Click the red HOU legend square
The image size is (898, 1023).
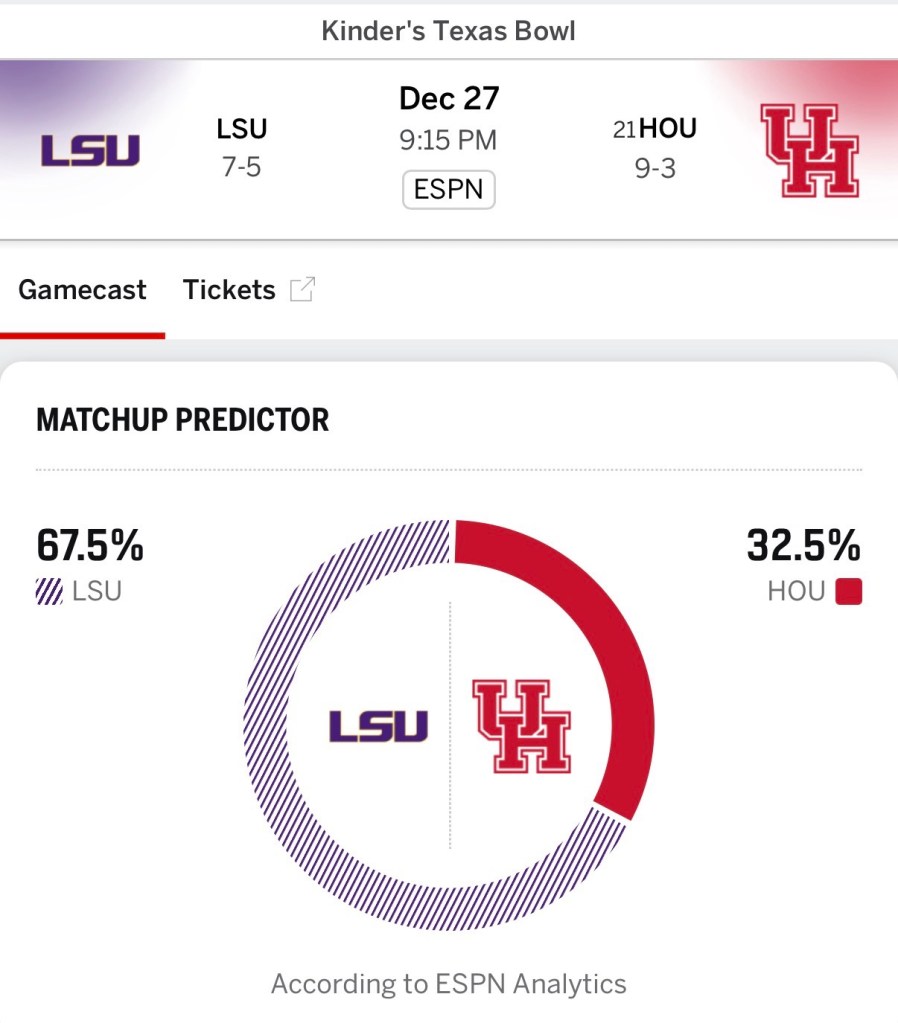[848, 592]
